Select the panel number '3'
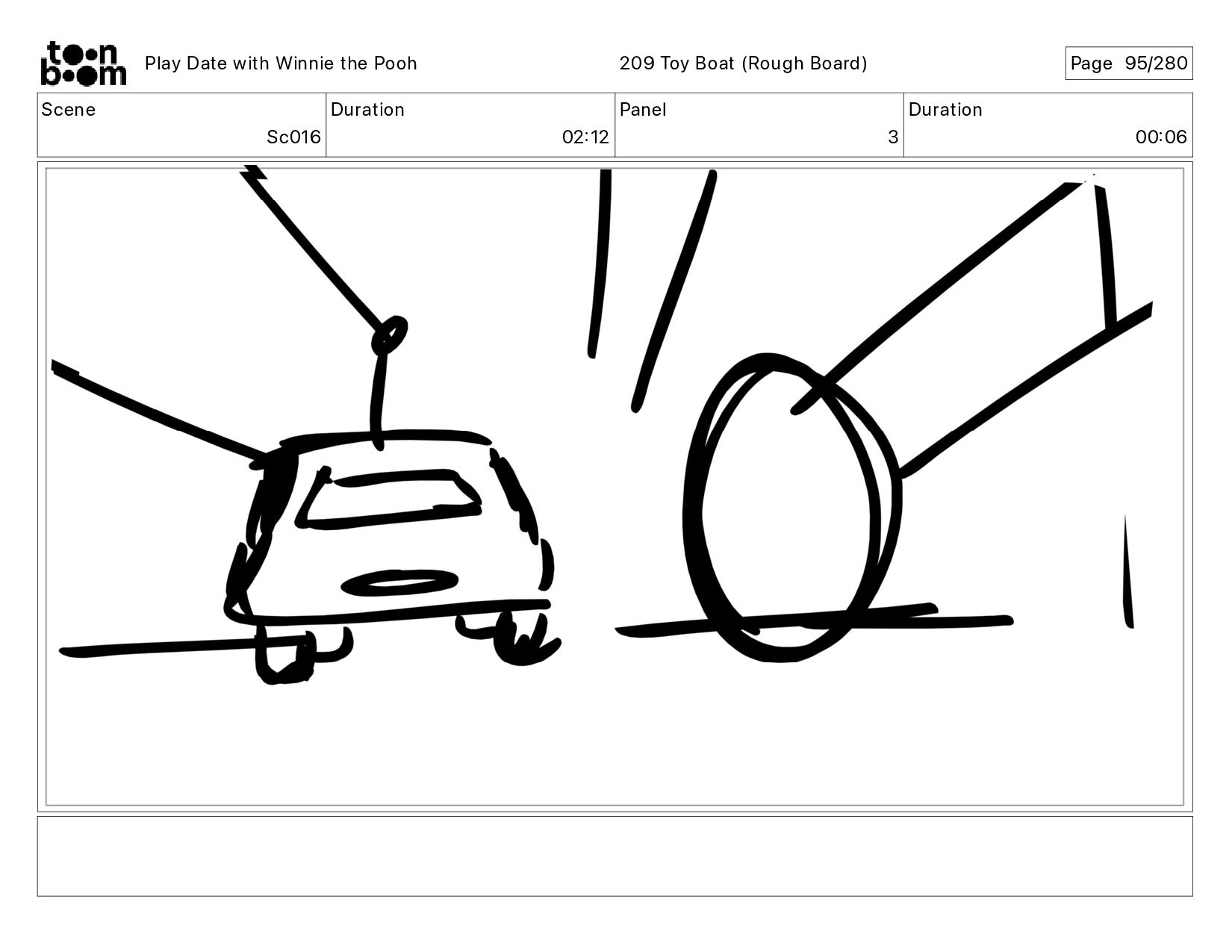This screenshot has height=952, width=1232. pyautogui.click(x=893, y=137)
